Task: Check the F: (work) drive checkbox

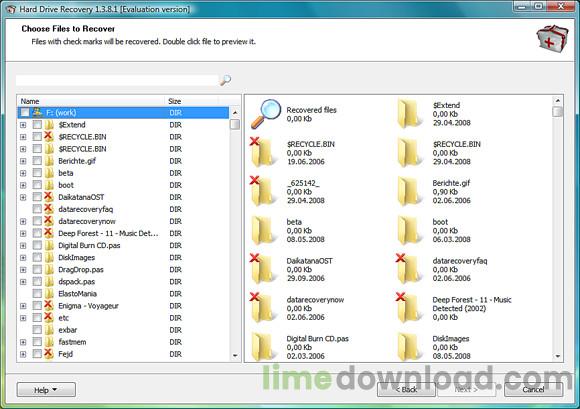Action: point(25,112)
